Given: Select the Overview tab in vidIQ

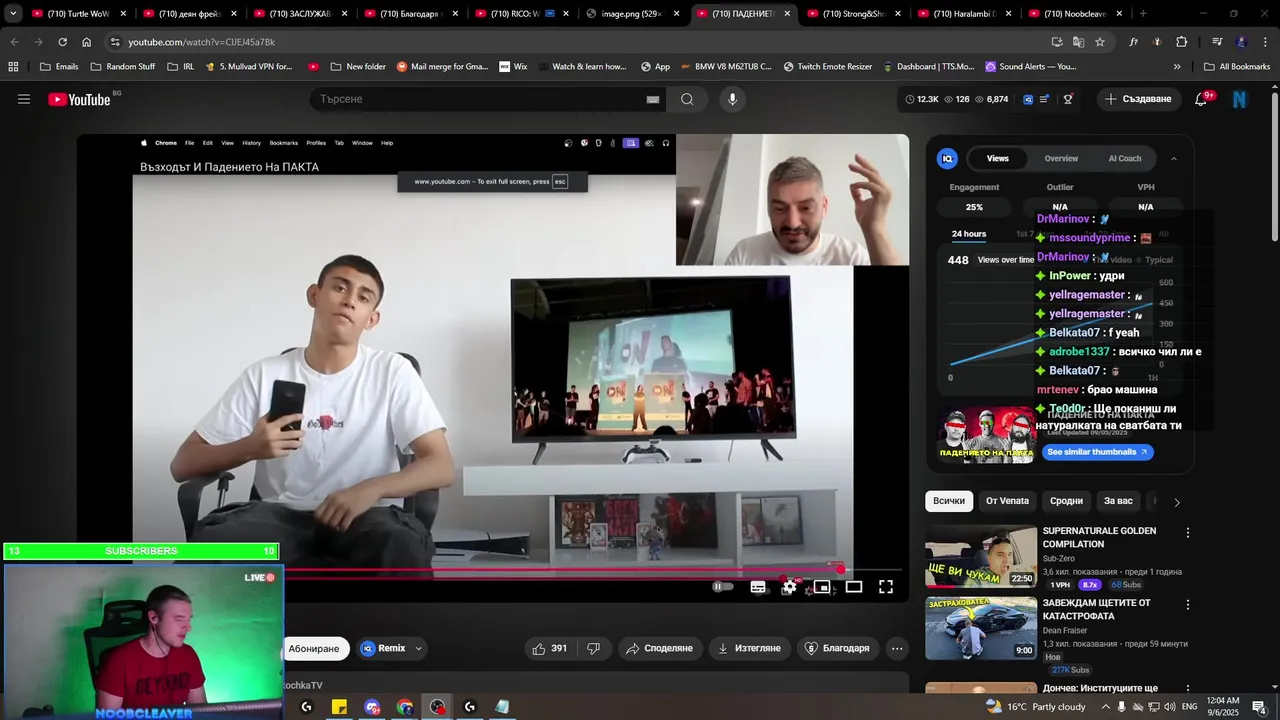Looking at the screenshot, I should [1061, 158].
